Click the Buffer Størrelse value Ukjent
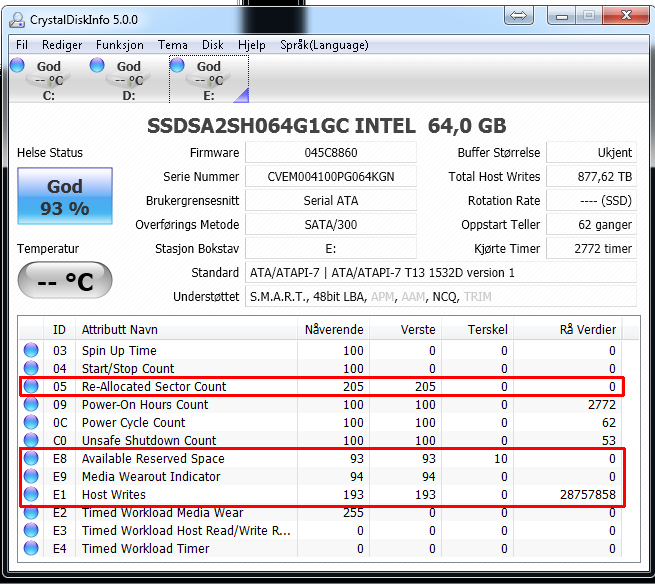 tap(592, 152)
